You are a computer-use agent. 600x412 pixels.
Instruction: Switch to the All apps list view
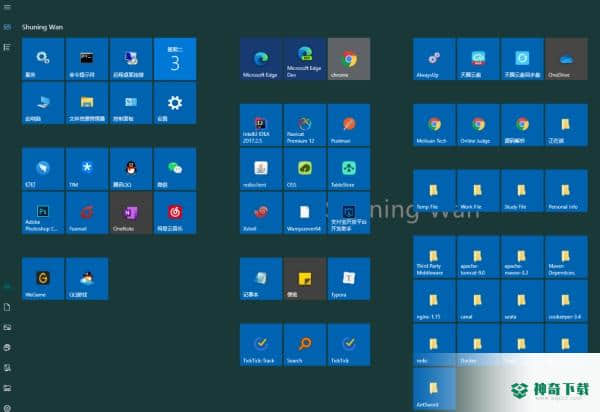pos(7,47)
